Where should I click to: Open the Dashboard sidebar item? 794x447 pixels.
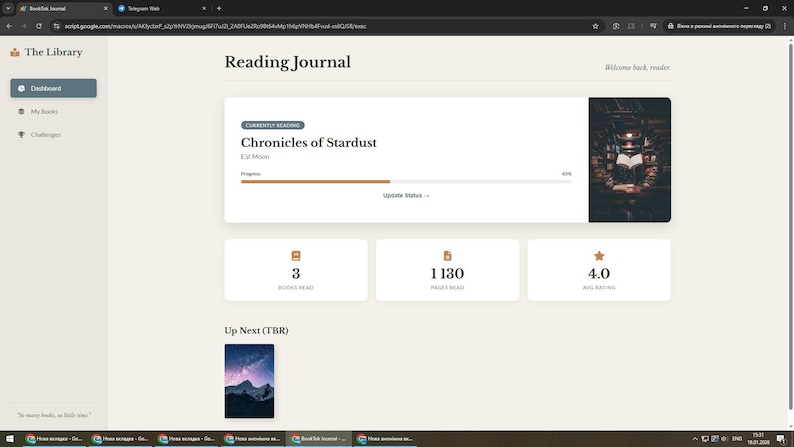(x=53, y=88)
